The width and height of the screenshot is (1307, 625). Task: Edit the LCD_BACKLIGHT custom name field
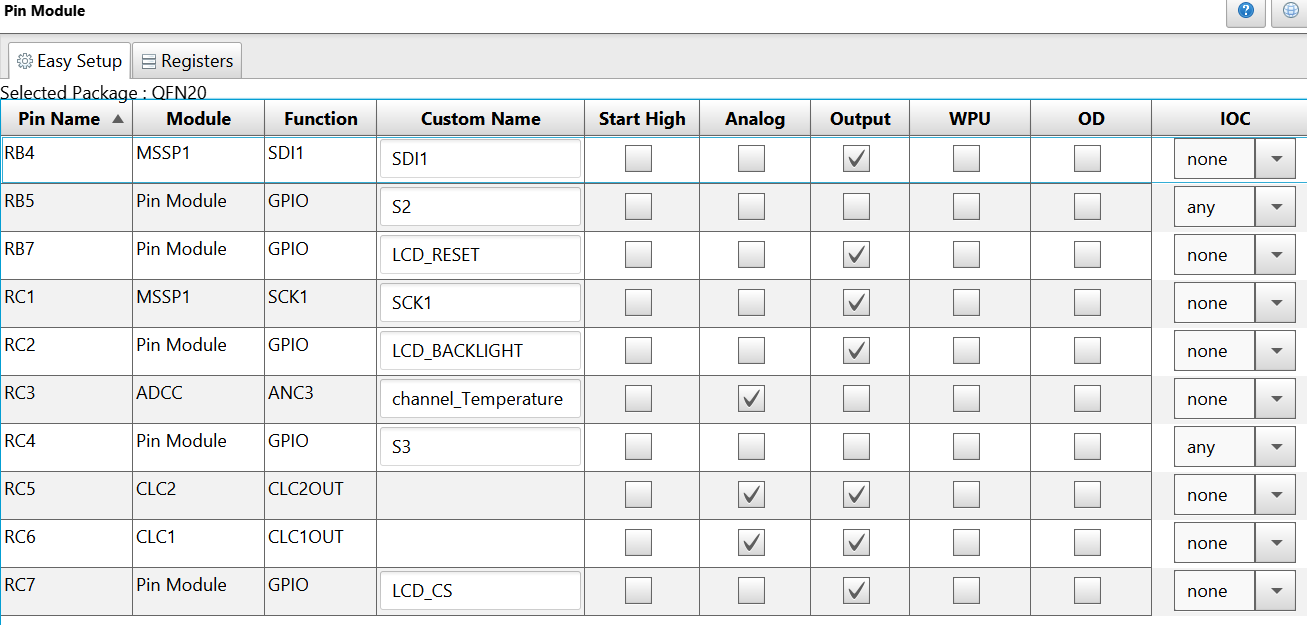[x=480, y=351]
